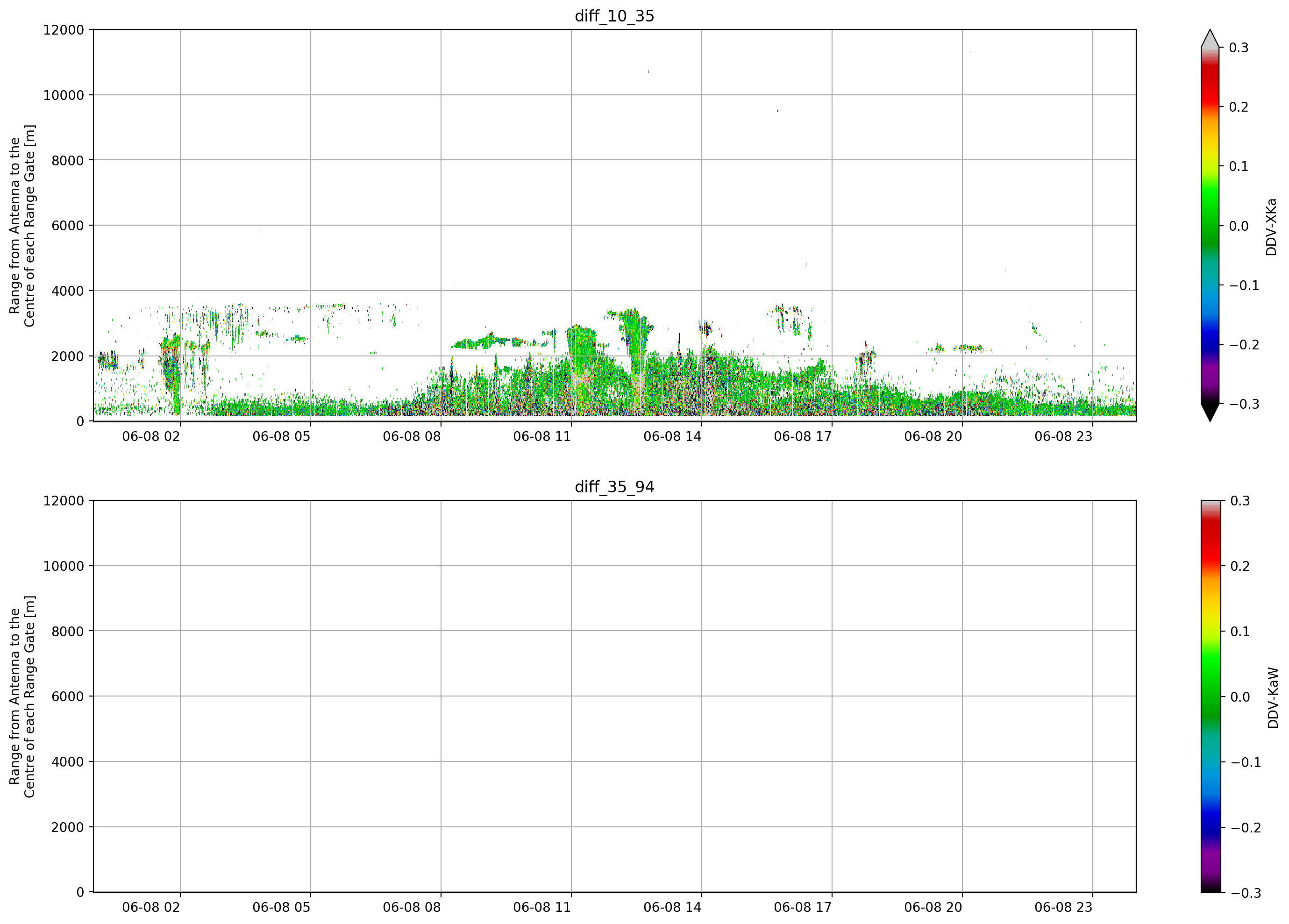Click the diff_10_35 plot title
This screenshot has width=1289, height=924.
click(x=614, y=16)
